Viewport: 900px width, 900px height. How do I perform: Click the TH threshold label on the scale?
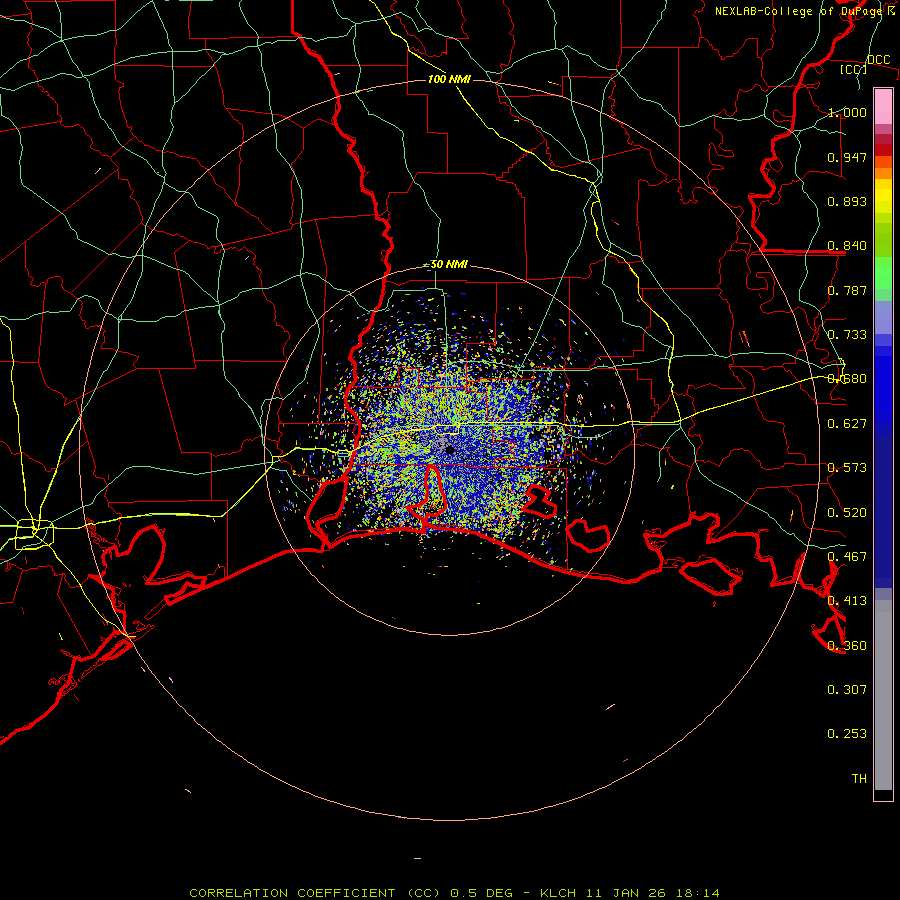pyautogui.click(x=859, y=779)
